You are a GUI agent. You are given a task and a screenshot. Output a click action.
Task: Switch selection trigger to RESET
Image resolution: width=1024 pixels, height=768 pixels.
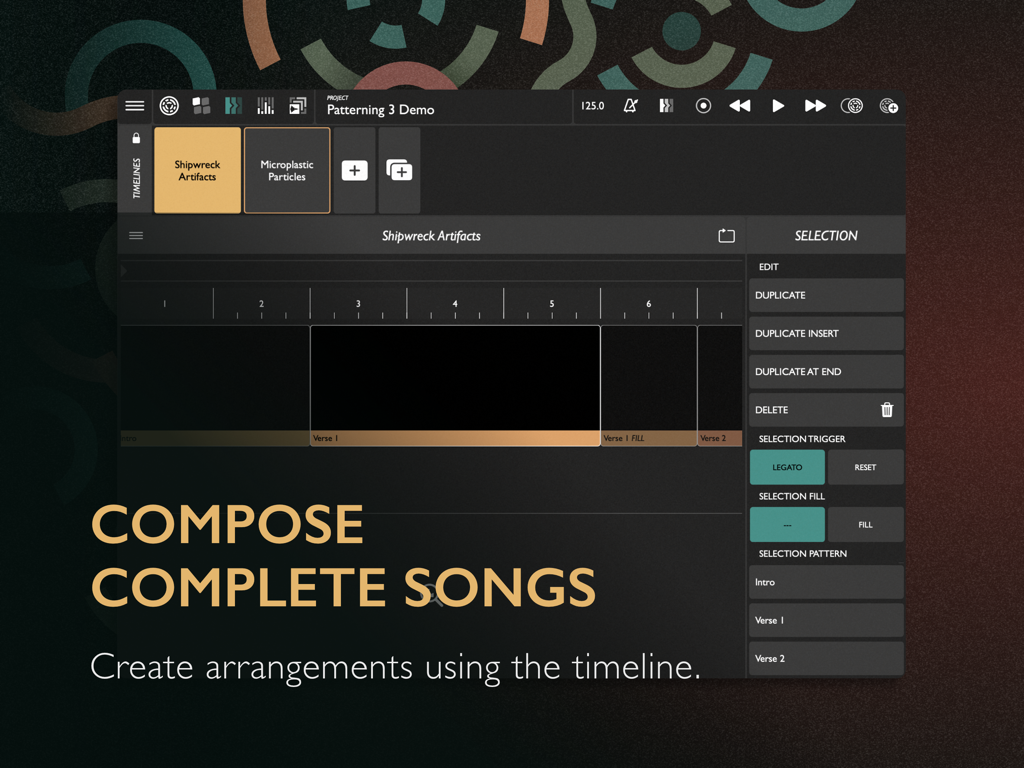point(865,467)
